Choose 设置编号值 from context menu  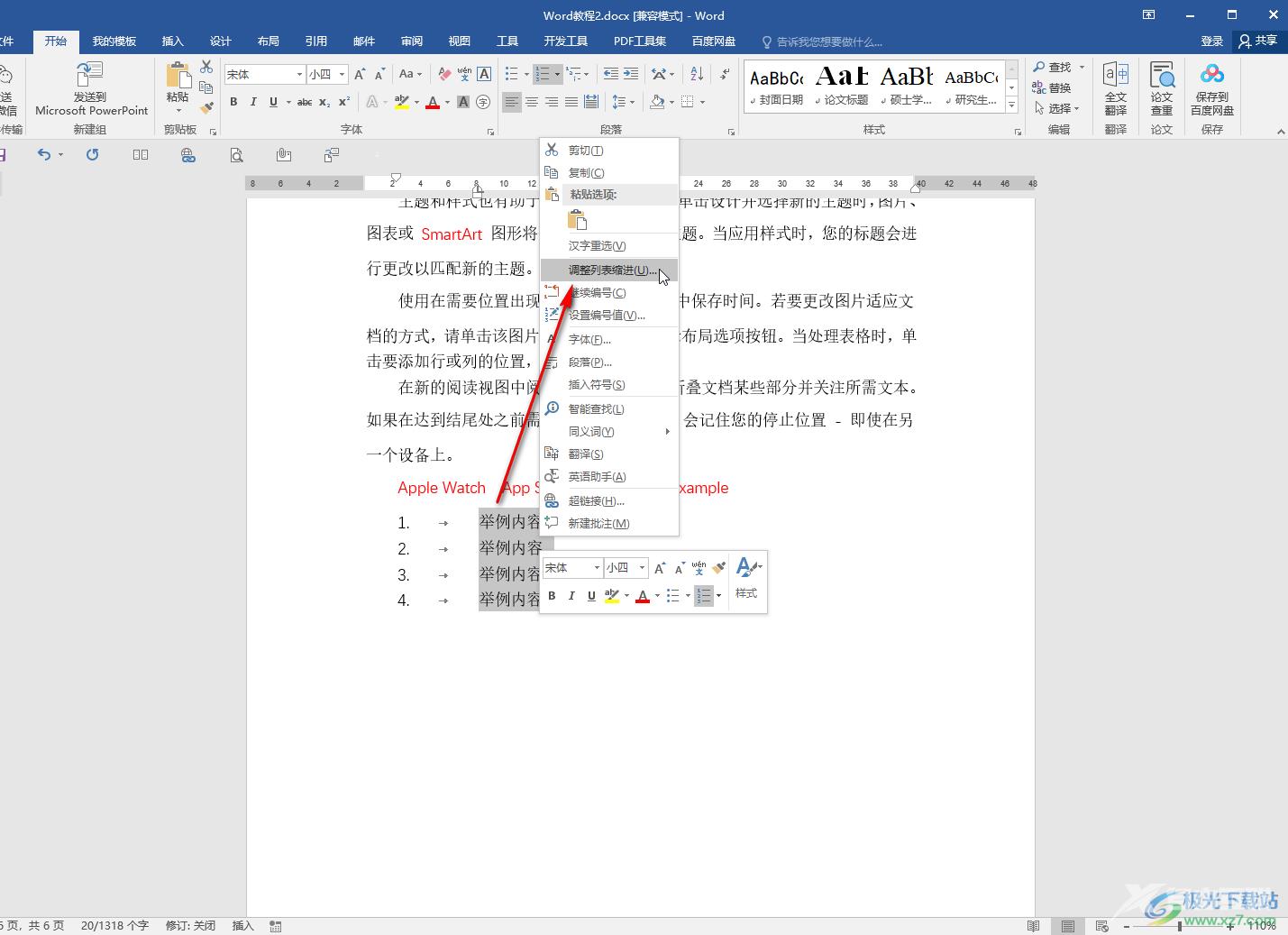pyautogui.click(x=609, y=315)
